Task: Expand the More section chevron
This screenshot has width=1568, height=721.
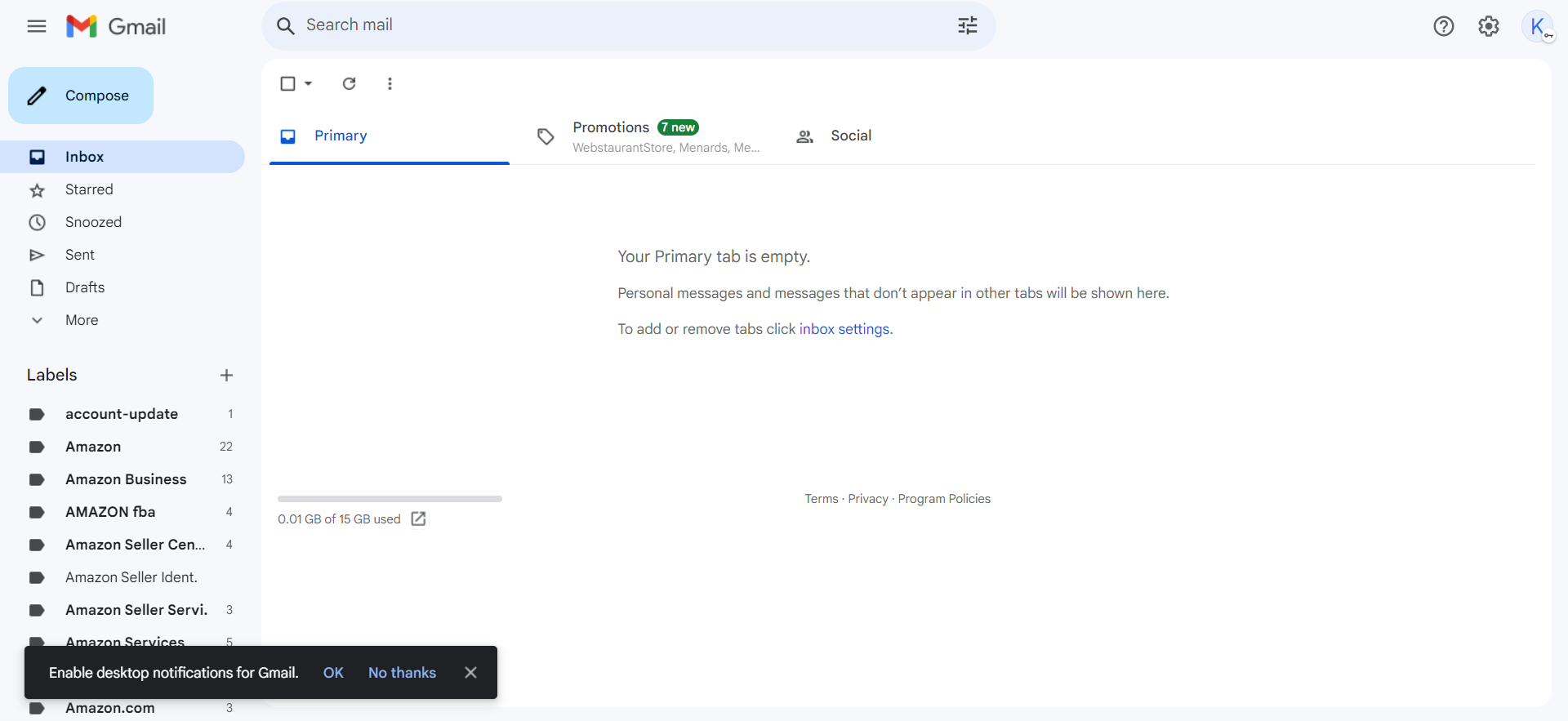Action: coord(37,320)
